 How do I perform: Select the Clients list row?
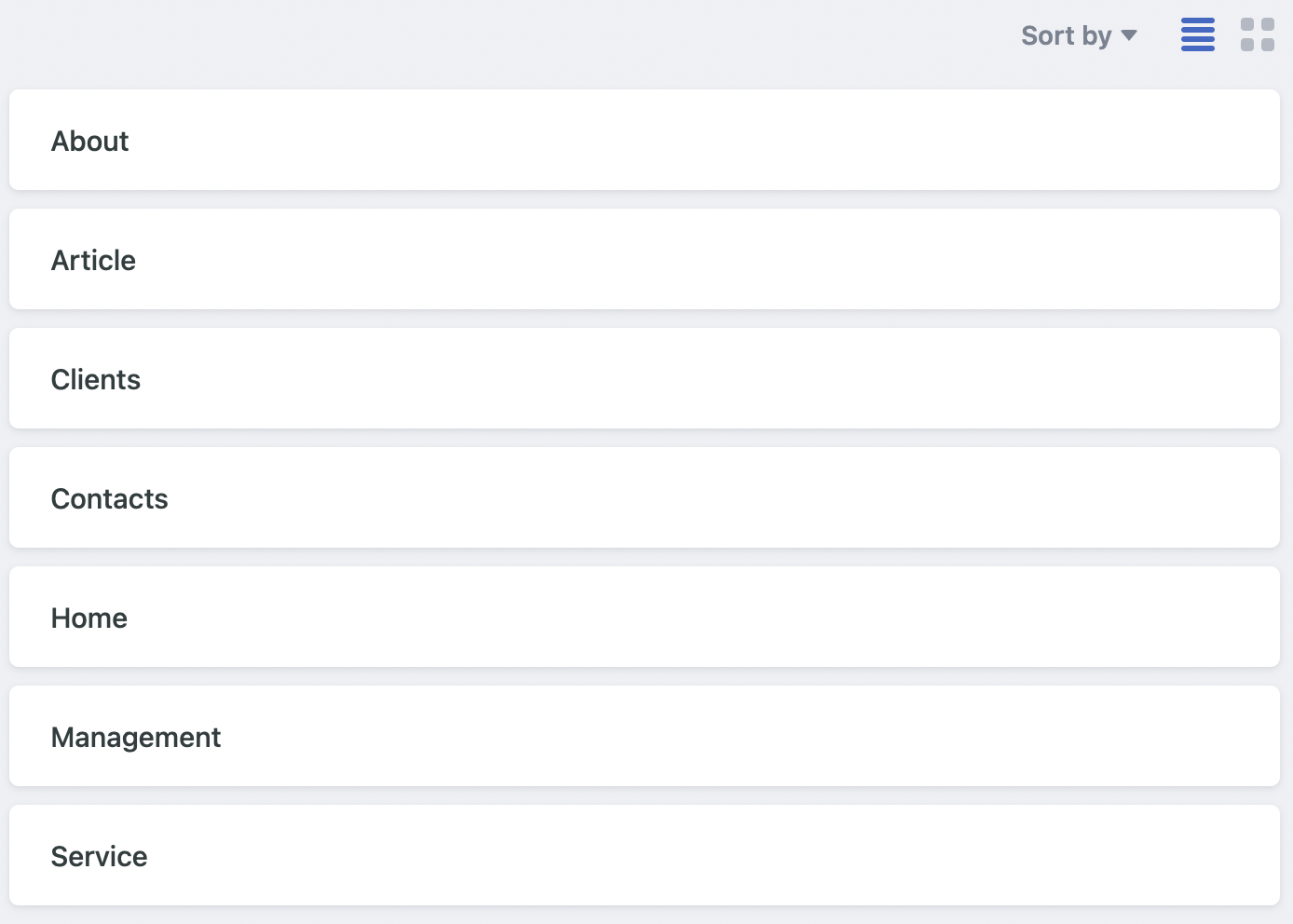(645, 378)
